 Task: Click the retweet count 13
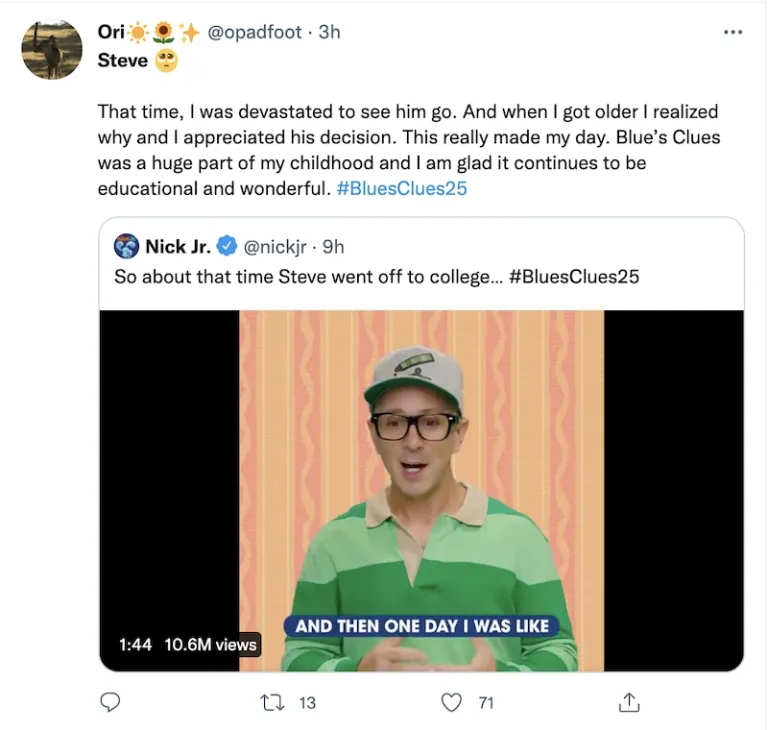point(307,703)
